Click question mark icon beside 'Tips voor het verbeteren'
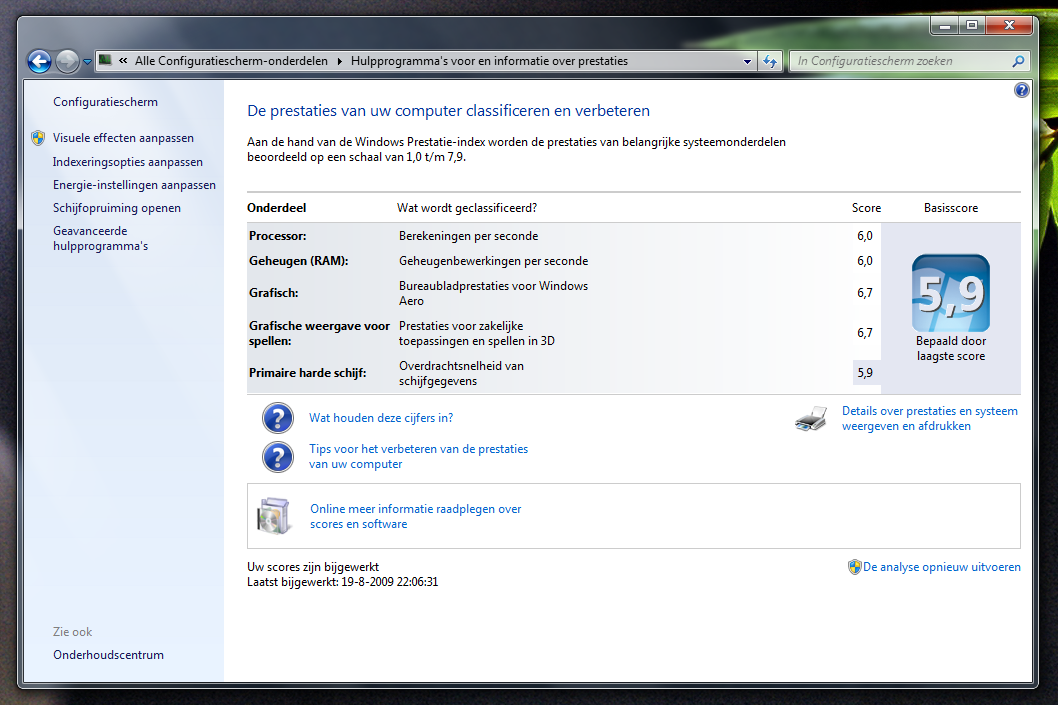Viewport: 1058px width, 705px height. [278, 457]
